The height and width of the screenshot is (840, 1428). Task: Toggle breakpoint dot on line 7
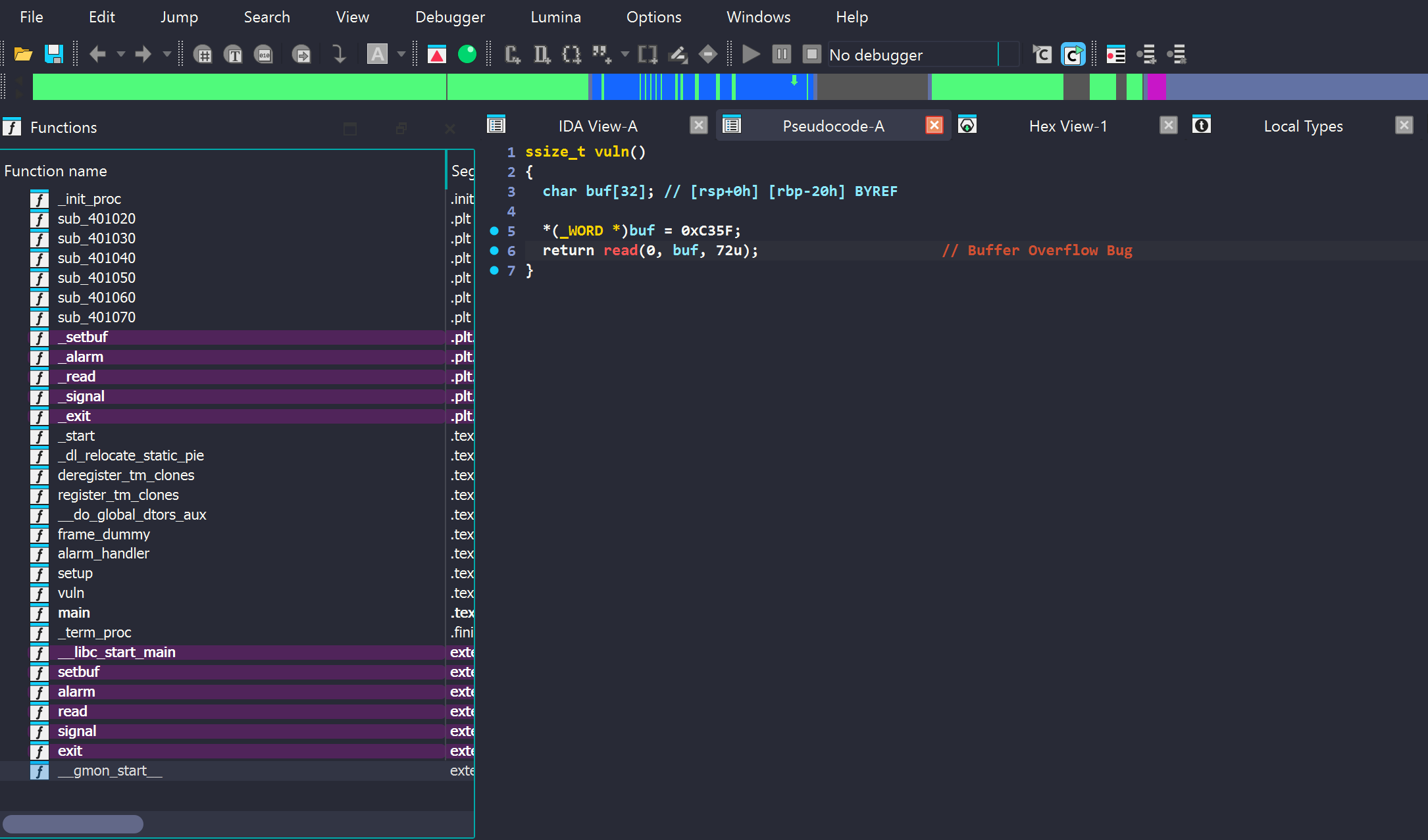tap(494, 270)
